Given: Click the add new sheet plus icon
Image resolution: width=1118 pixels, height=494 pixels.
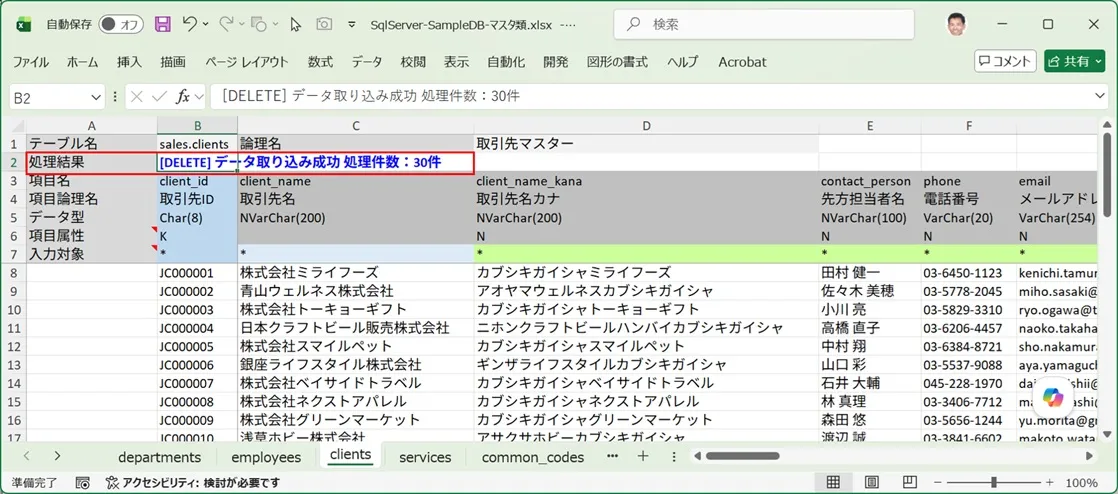Looking at the screenshot, I should point(643,456).
